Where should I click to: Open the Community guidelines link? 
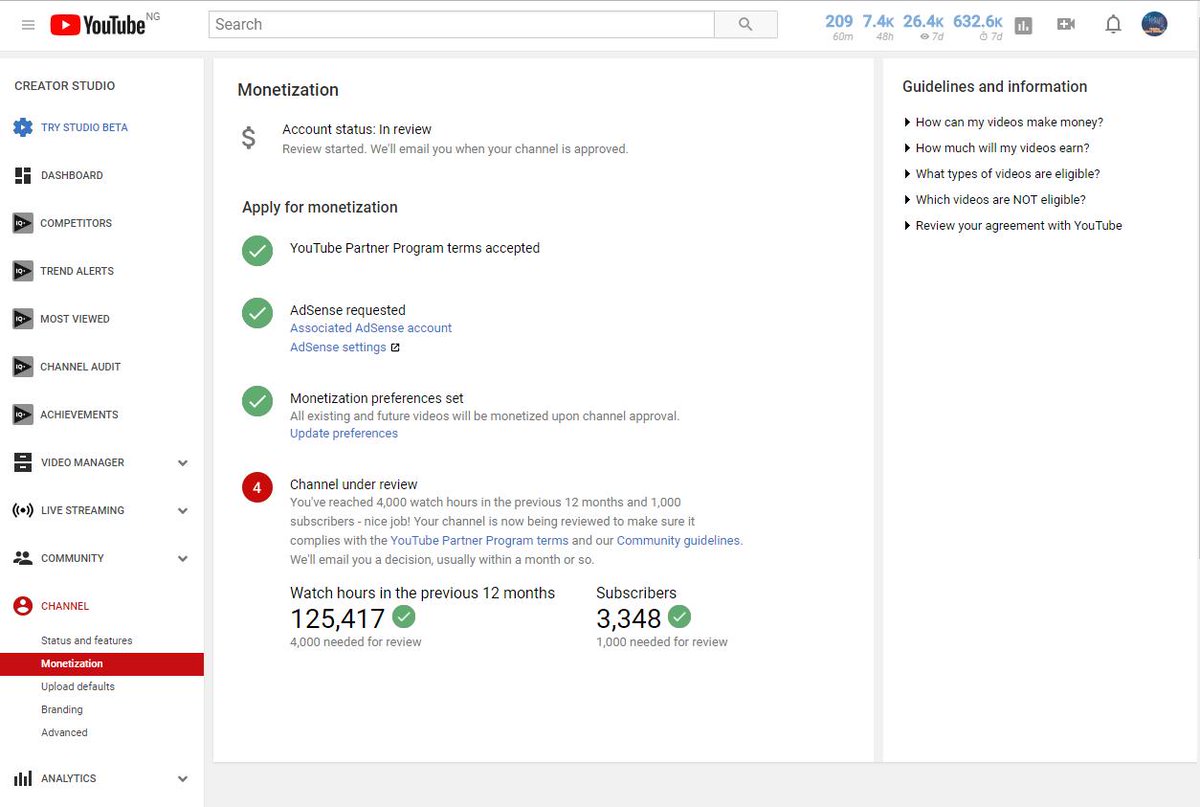click(x=678, y=541)
